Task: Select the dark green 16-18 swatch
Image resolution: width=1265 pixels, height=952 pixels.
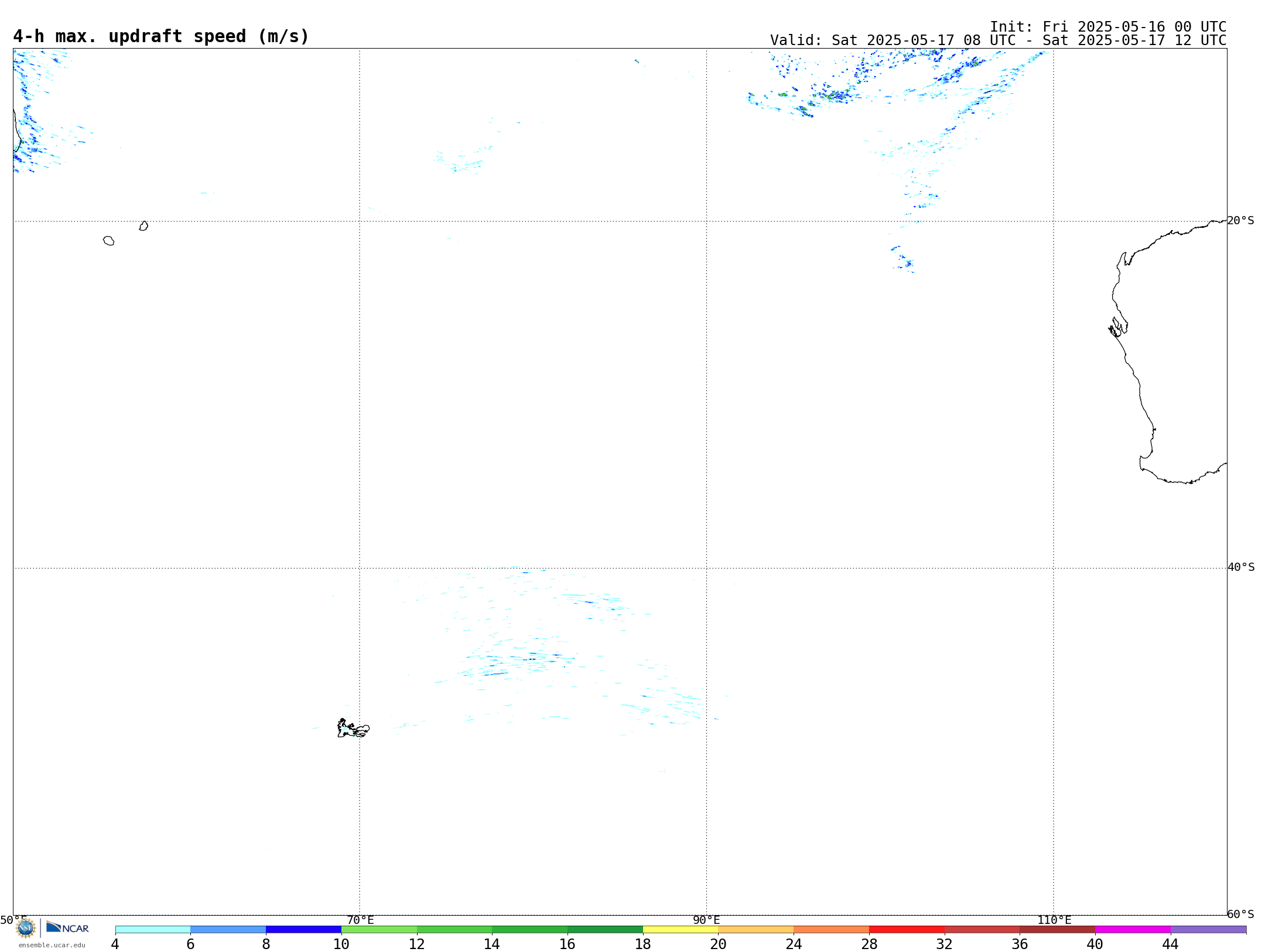Action: tap(605, 930)
